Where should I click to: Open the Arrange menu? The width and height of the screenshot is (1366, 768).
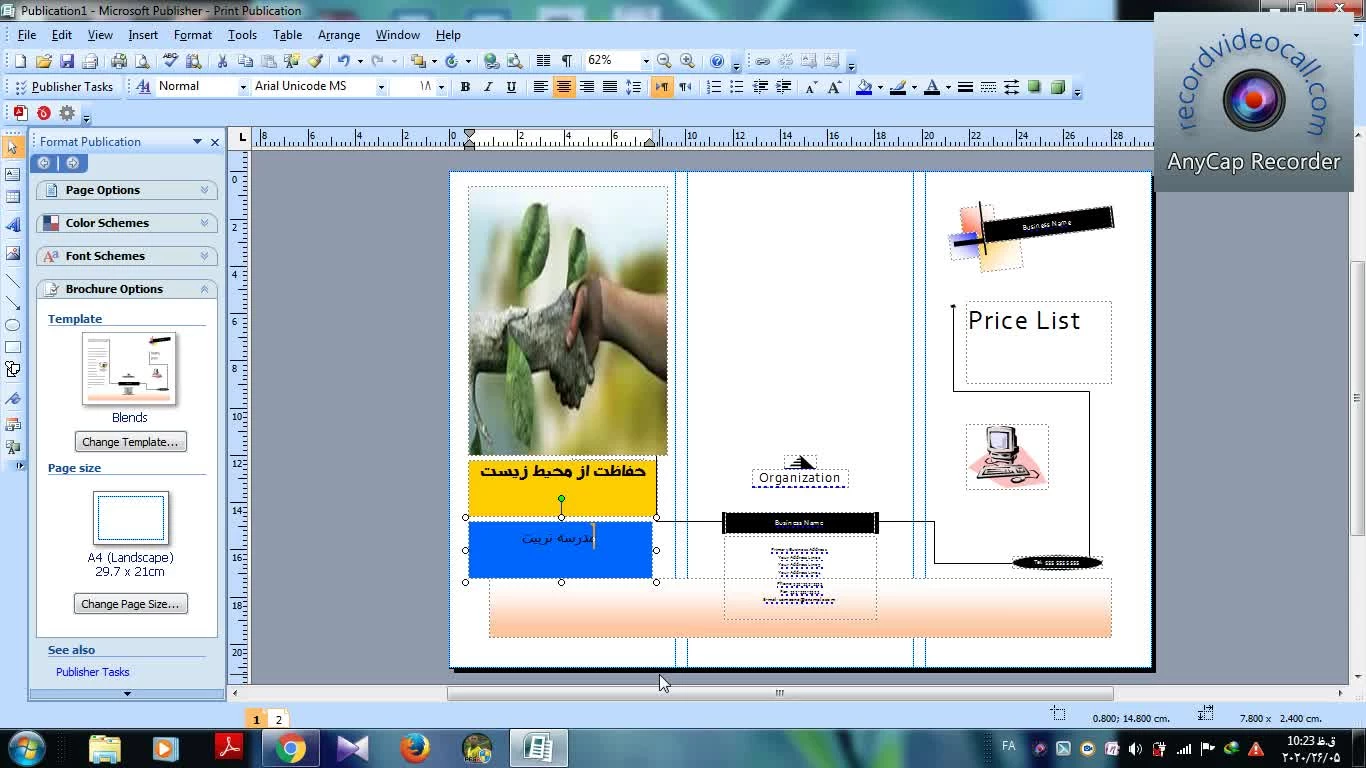(x=338, y=35)
